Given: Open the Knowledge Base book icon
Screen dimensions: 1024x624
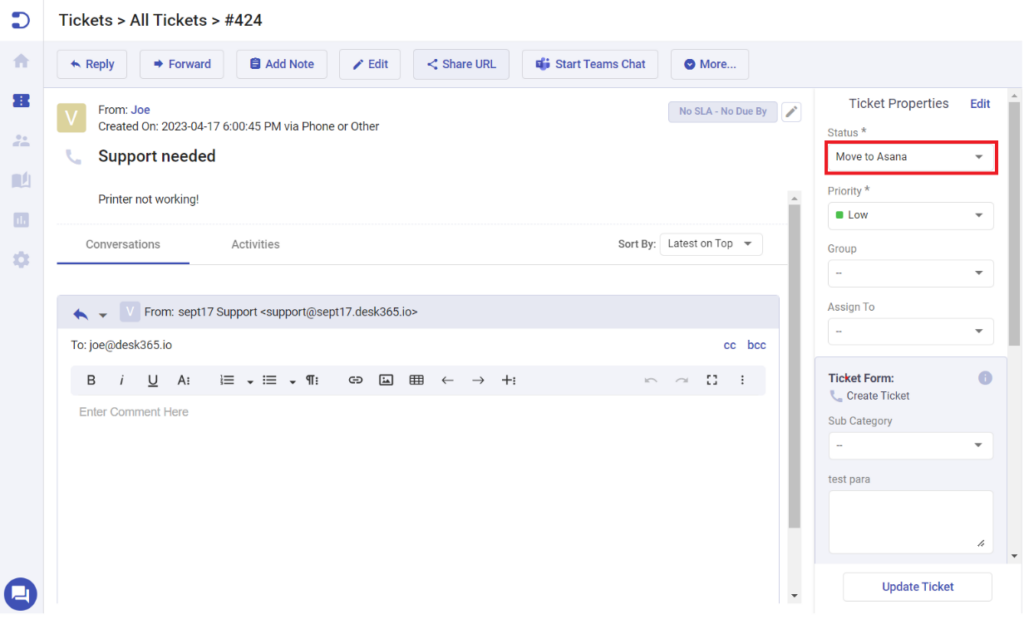Looking at the screenshot, I should (21, 180).
